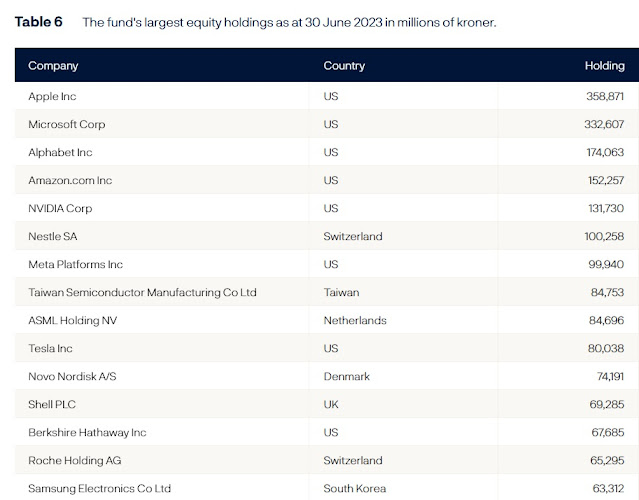Click Novo Nordisk's holding value 74,191
Viewport: 639px width, 500px height.
[x=610, y=377]
